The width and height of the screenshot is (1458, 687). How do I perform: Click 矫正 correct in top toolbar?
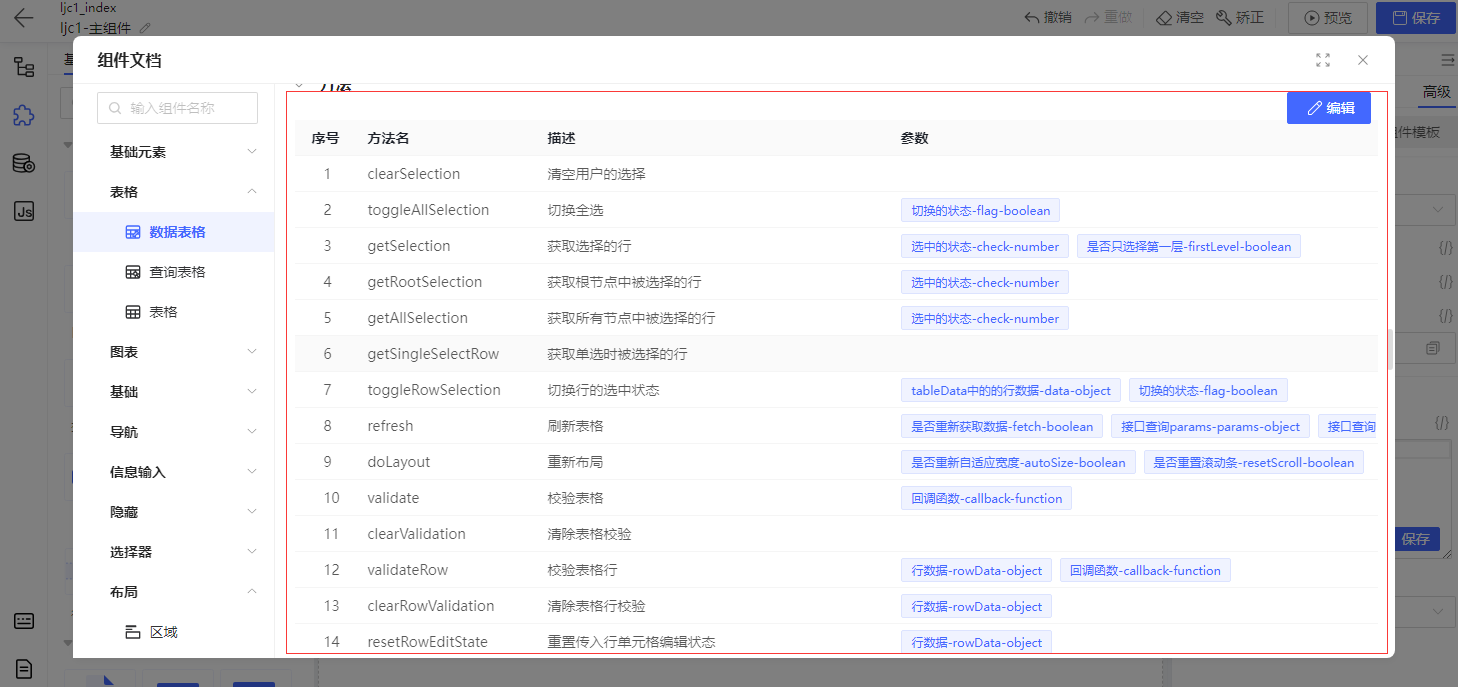pyautogui.click(x=1240, y=18)
